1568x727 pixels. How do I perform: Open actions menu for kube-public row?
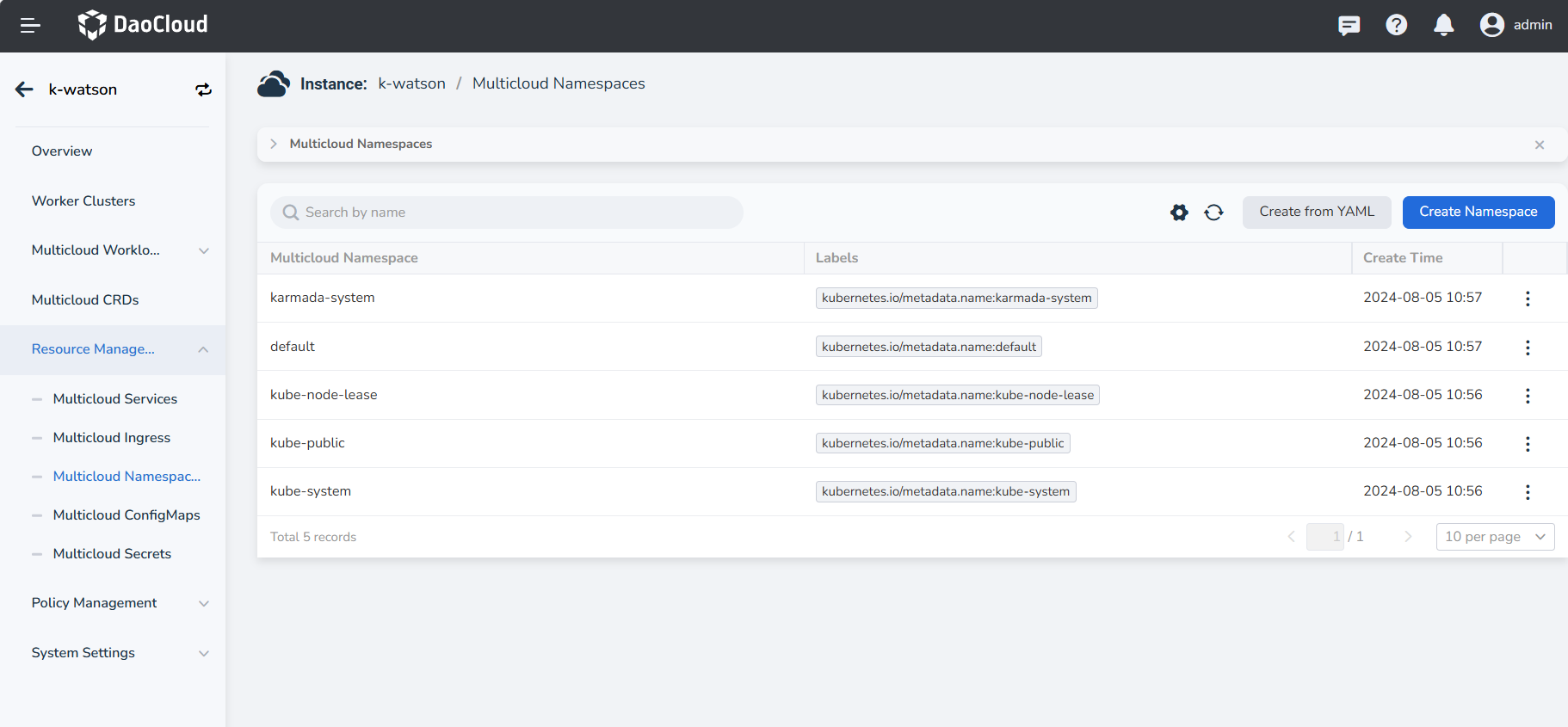pos(1528,444)
